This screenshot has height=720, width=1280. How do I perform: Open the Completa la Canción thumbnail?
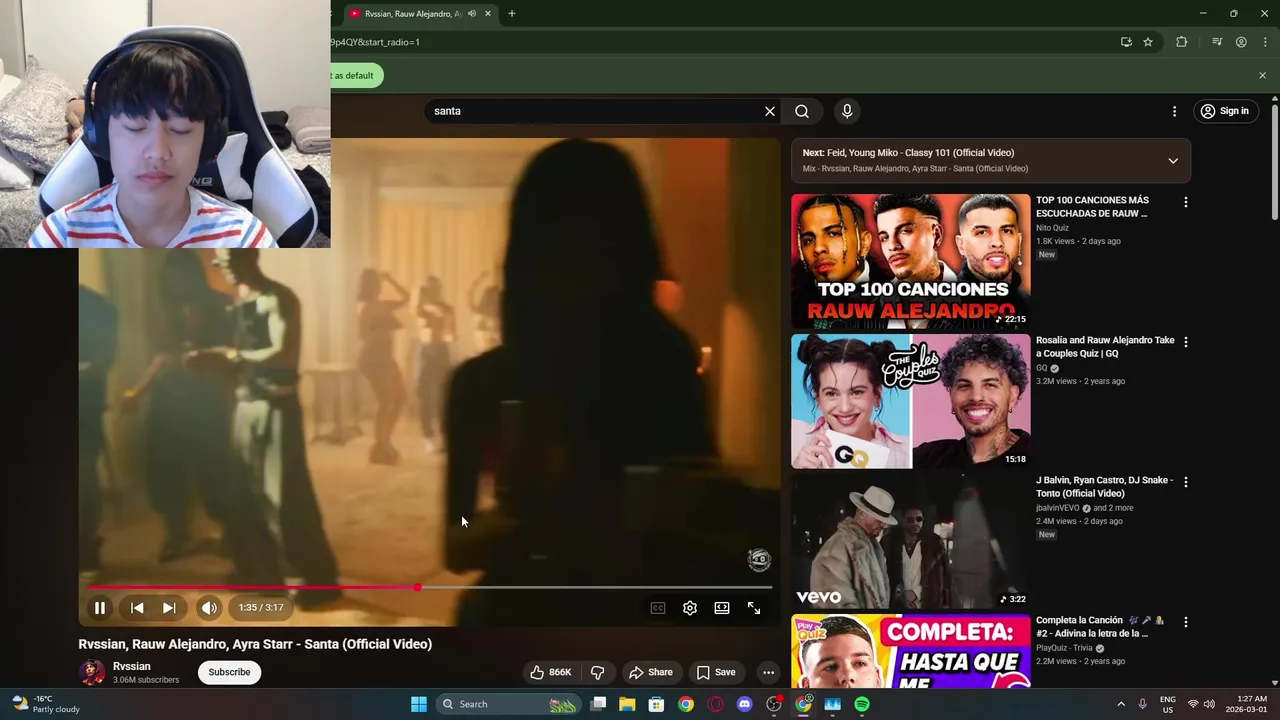coord(910,651)
